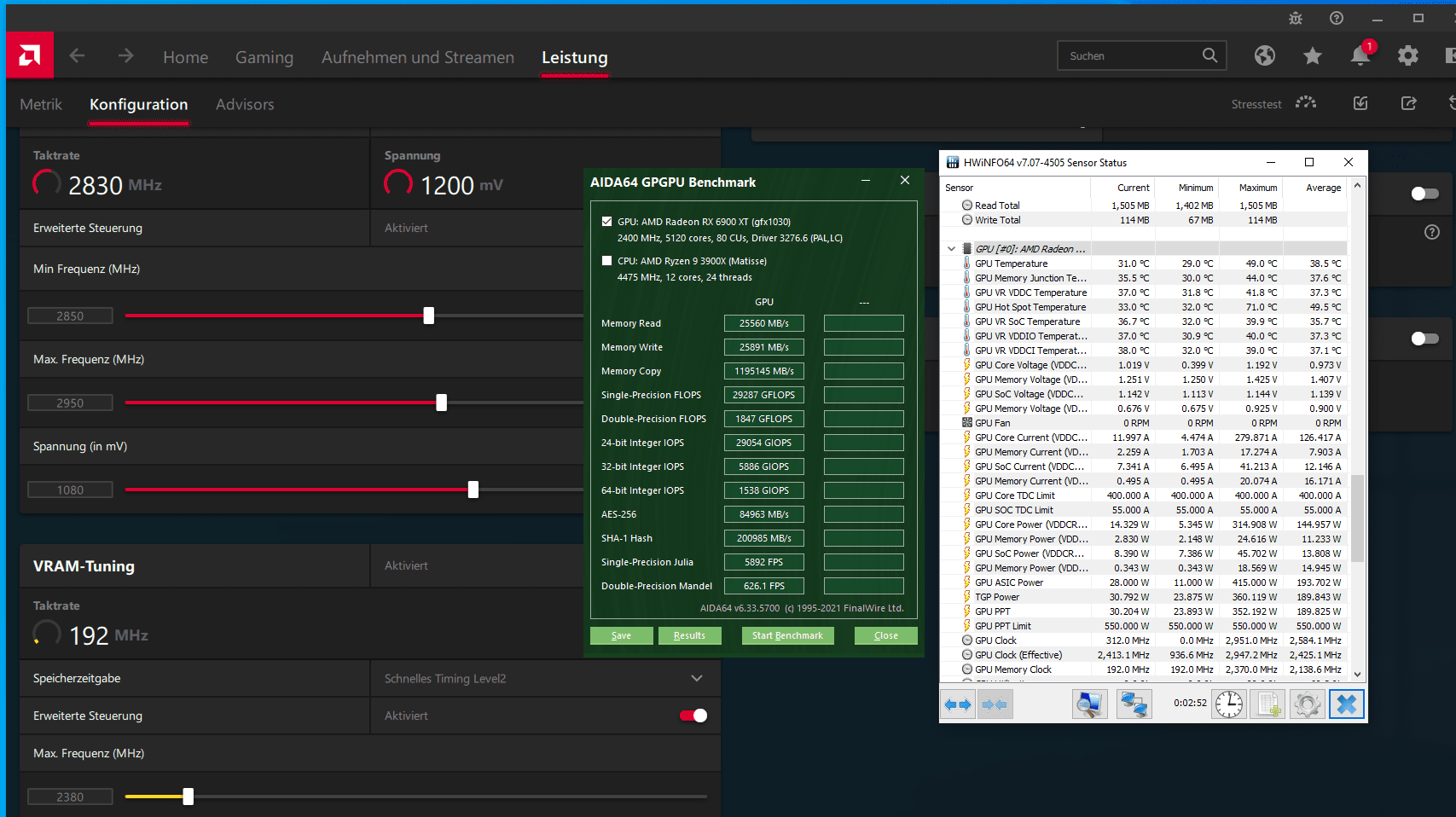Open HWiNFO sensor search monitor icon
The image size is (1456, 817).
pyautogui.click(x=1089, y=704)
